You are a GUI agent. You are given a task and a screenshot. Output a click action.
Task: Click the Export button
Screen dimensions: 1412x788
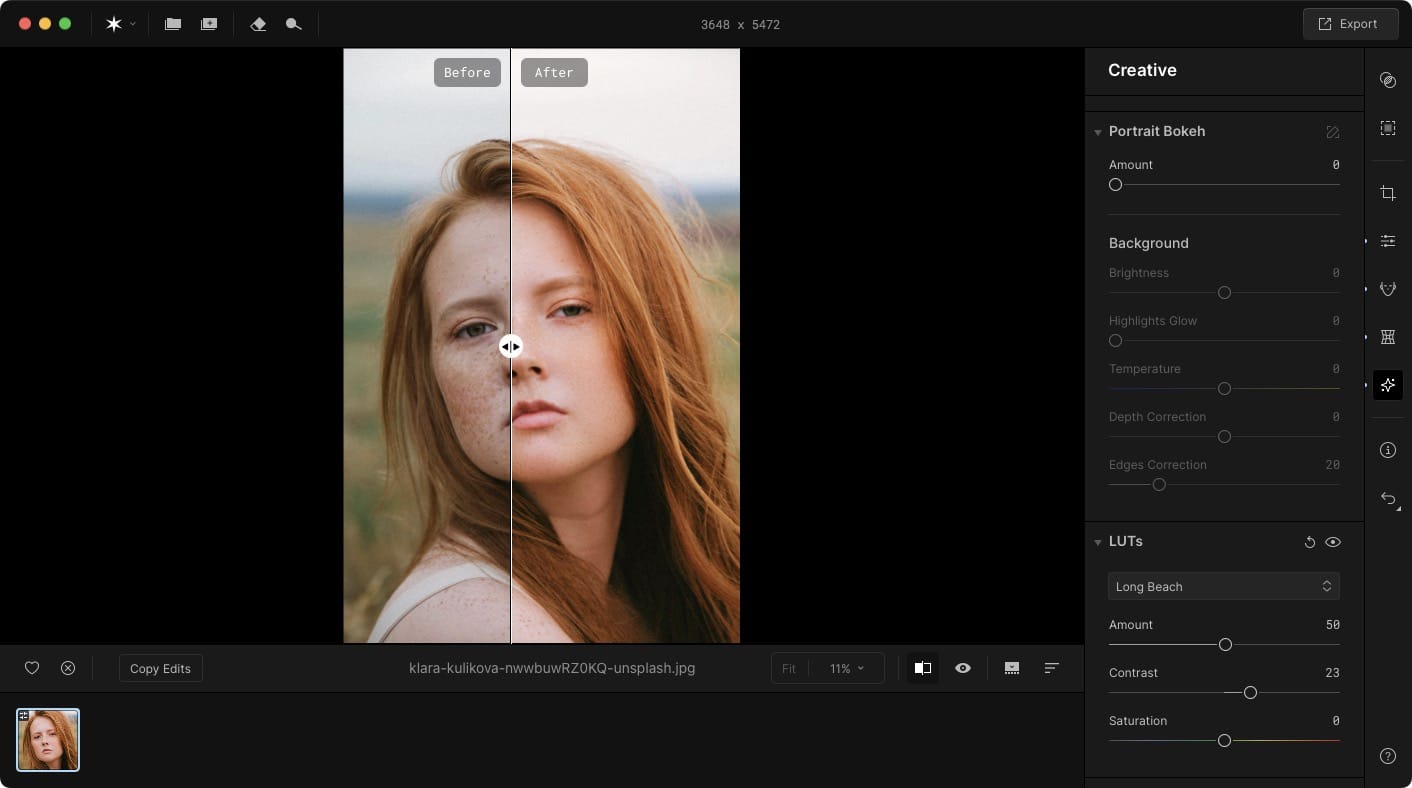(x=1349, y=24)
